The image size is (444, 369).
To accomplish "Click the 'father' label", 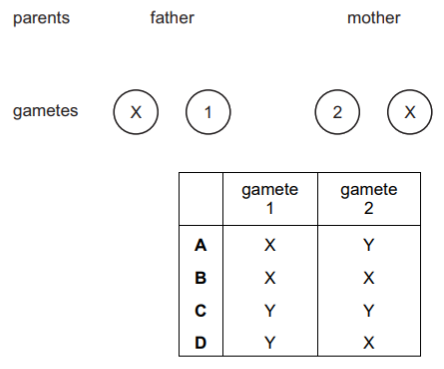I will point(172,17).
